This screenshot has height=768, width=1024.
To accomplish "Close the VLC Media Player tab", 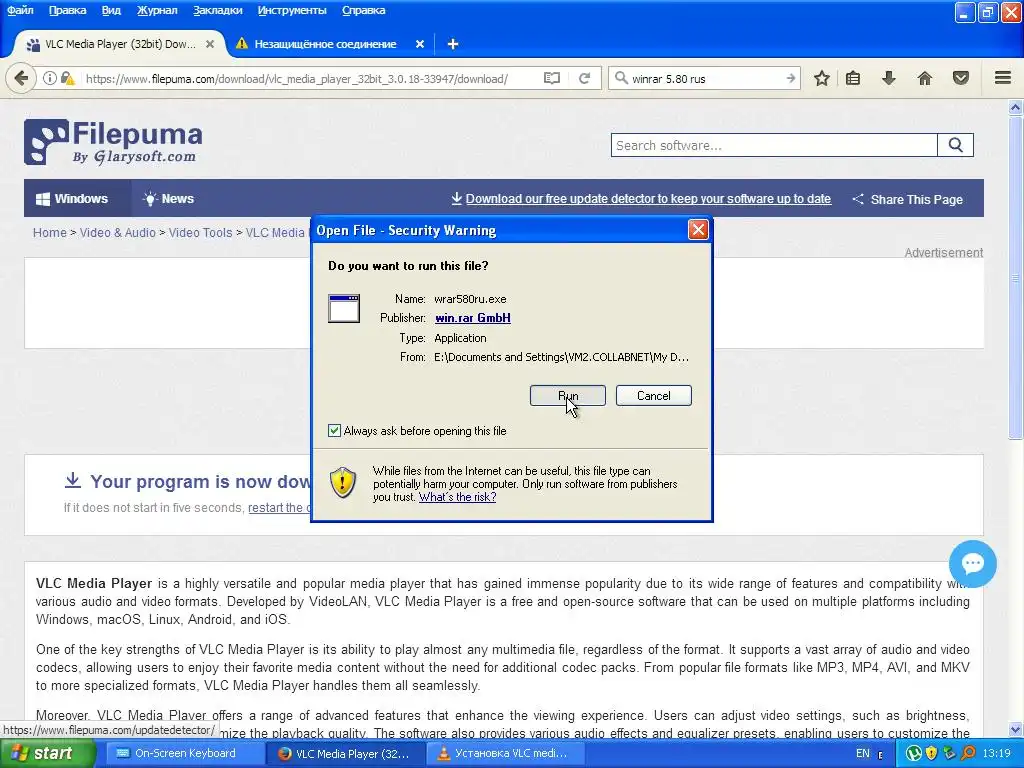I will tap(210, 44).
